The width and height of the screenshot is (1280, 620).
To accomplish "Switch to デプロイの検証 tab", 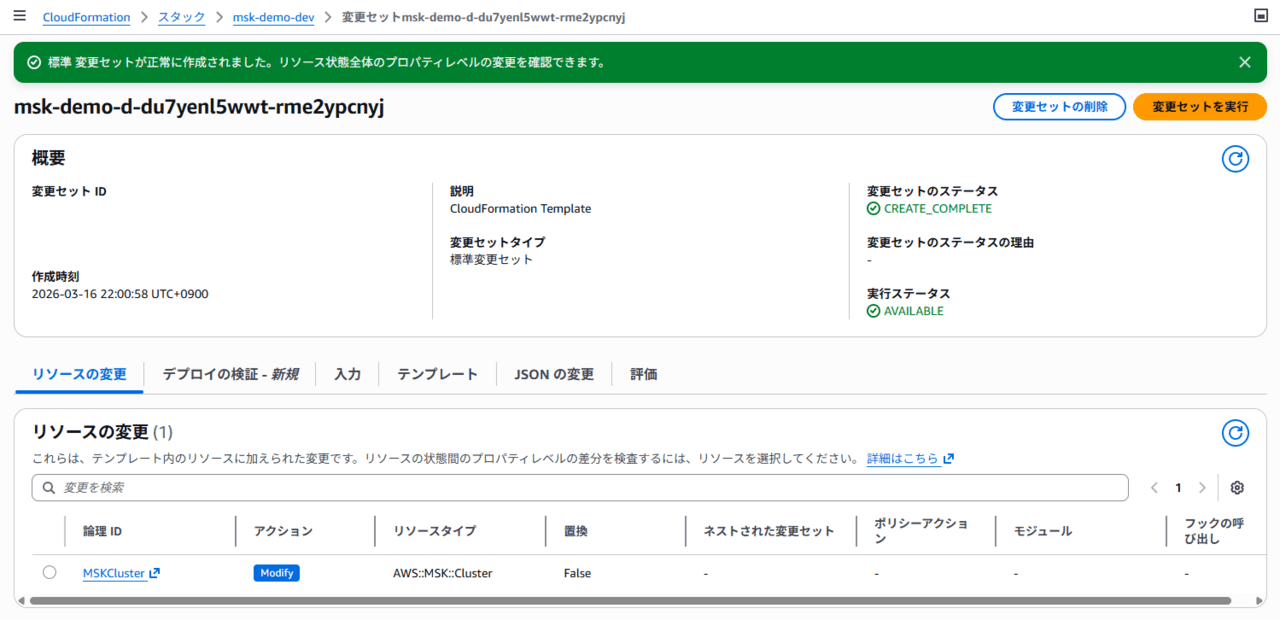I will [230, 374].
